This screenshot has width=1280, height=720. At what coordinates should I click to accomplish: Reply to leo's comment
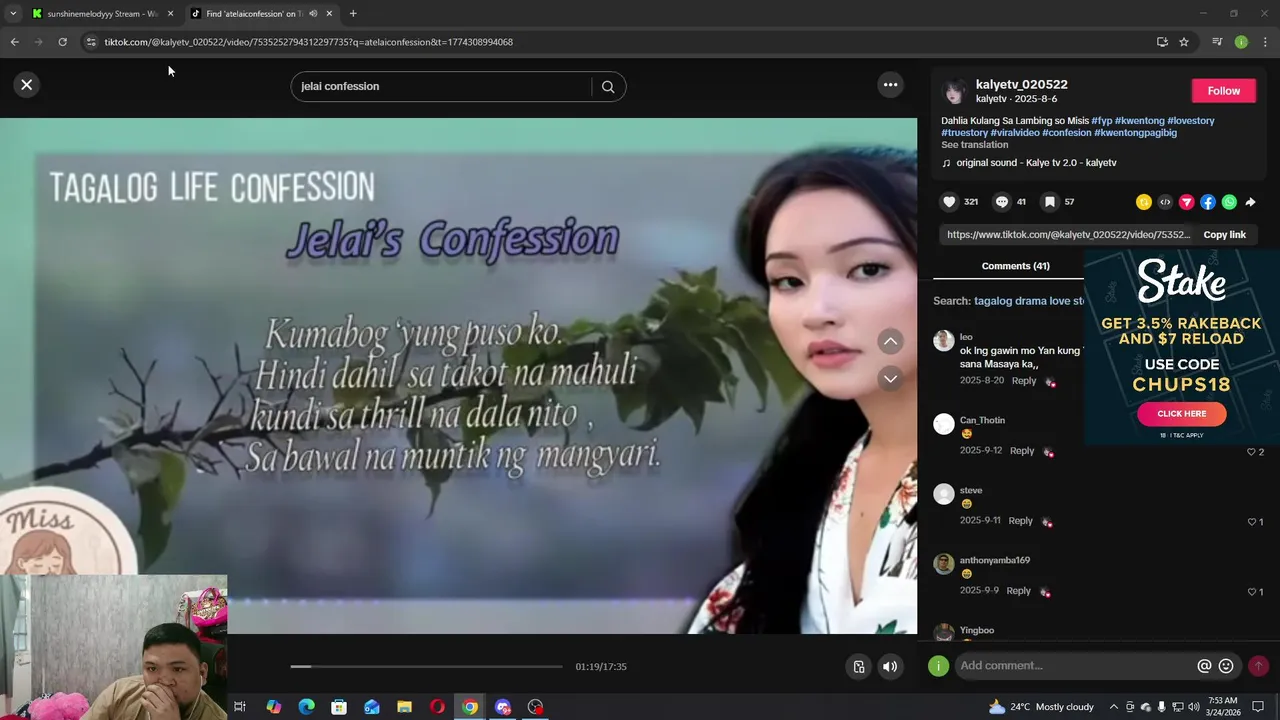1023,381
